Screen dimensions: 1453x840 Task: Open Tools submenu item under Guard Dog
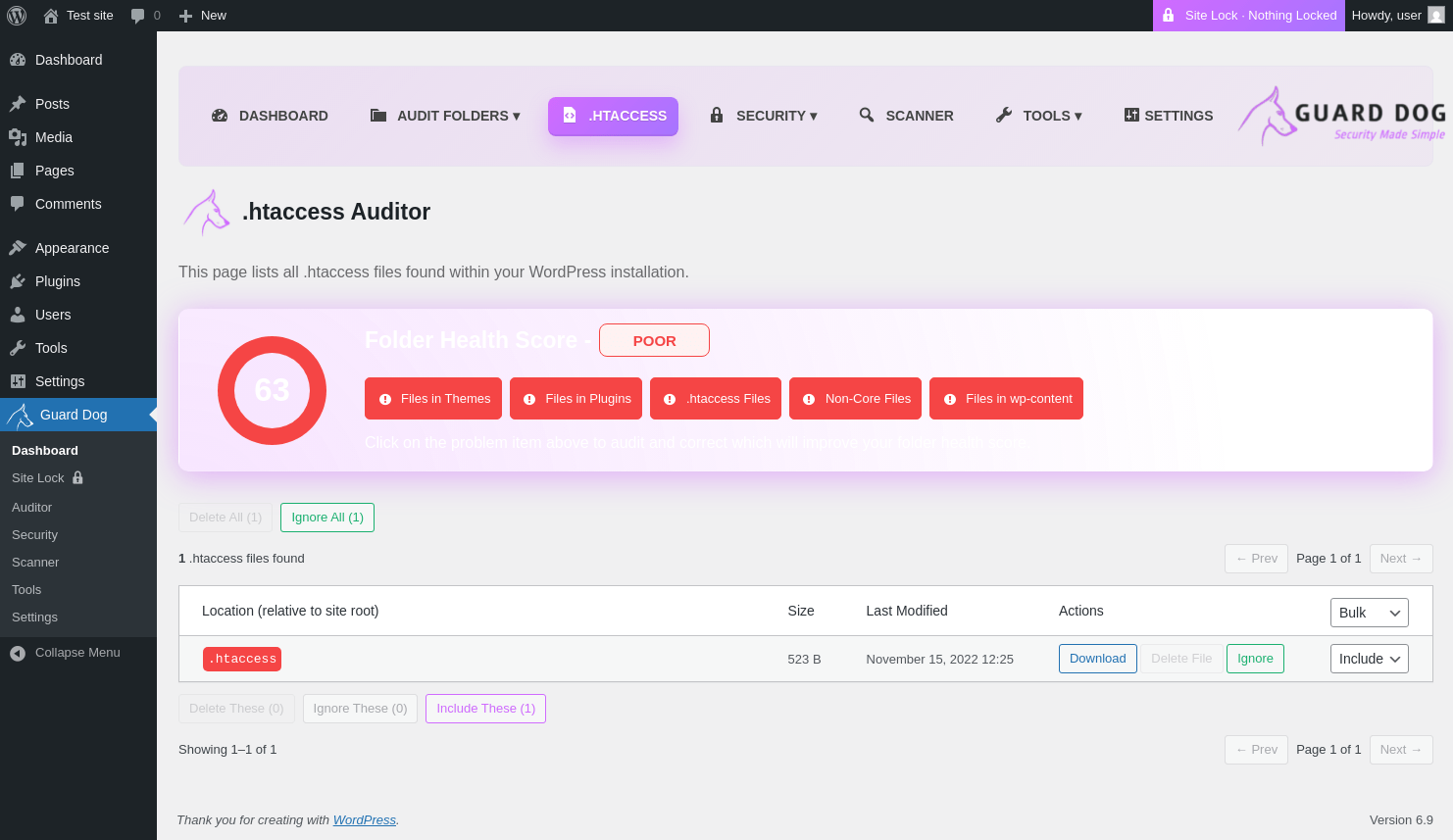pos(26,590)
